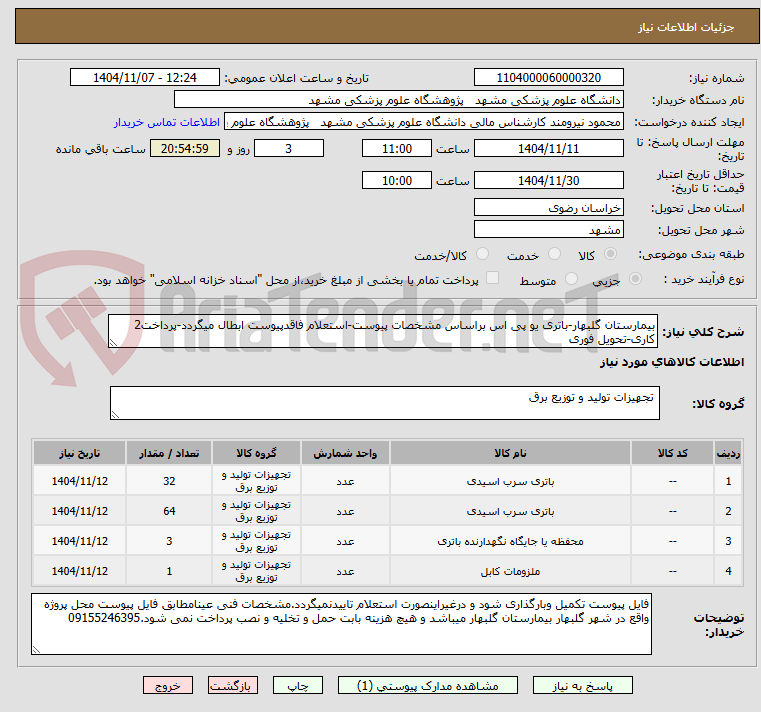The image size is (761, 712).
Task: Click the عدد unit cell in row 2
Action: [x=345, y=511]
